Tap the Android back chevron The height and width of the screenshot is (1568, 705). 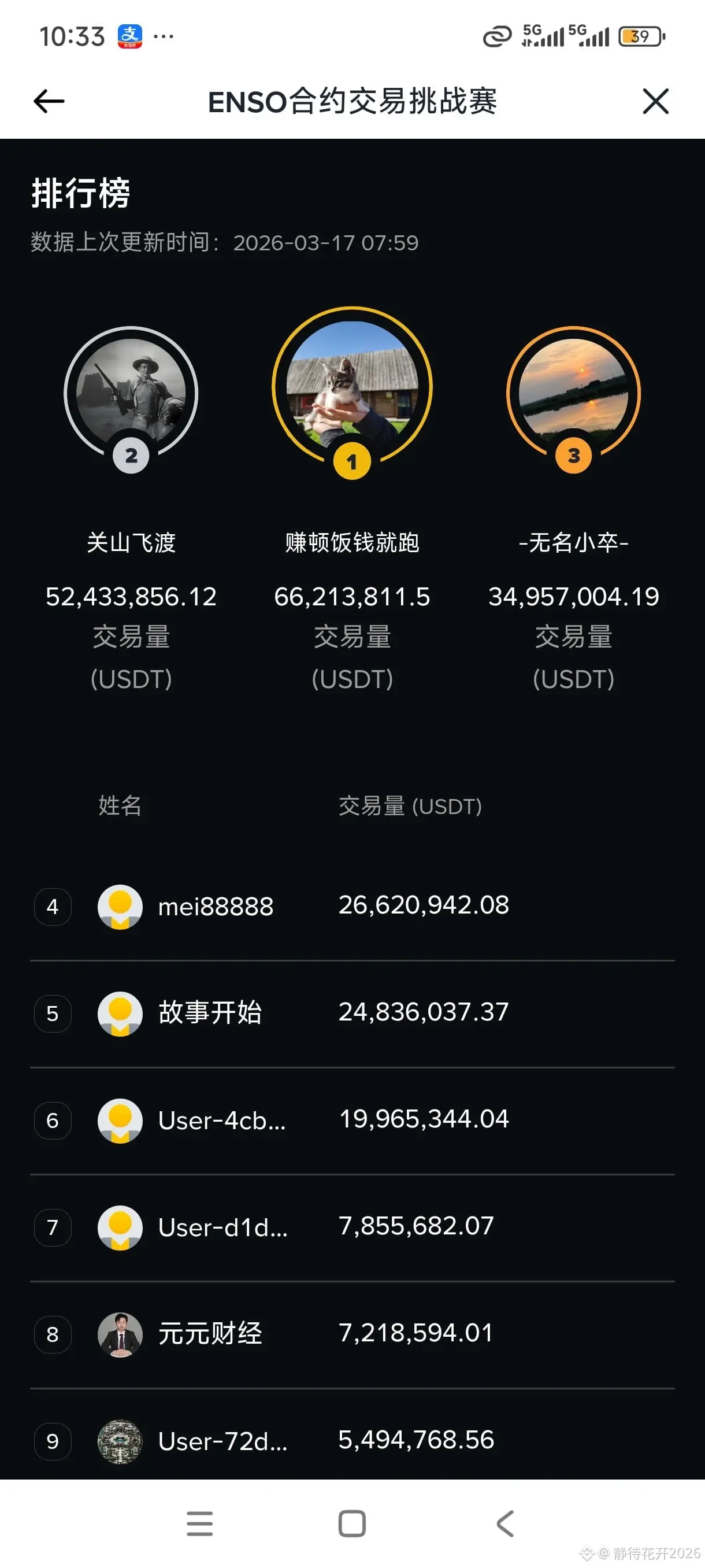click(505, 1523)
